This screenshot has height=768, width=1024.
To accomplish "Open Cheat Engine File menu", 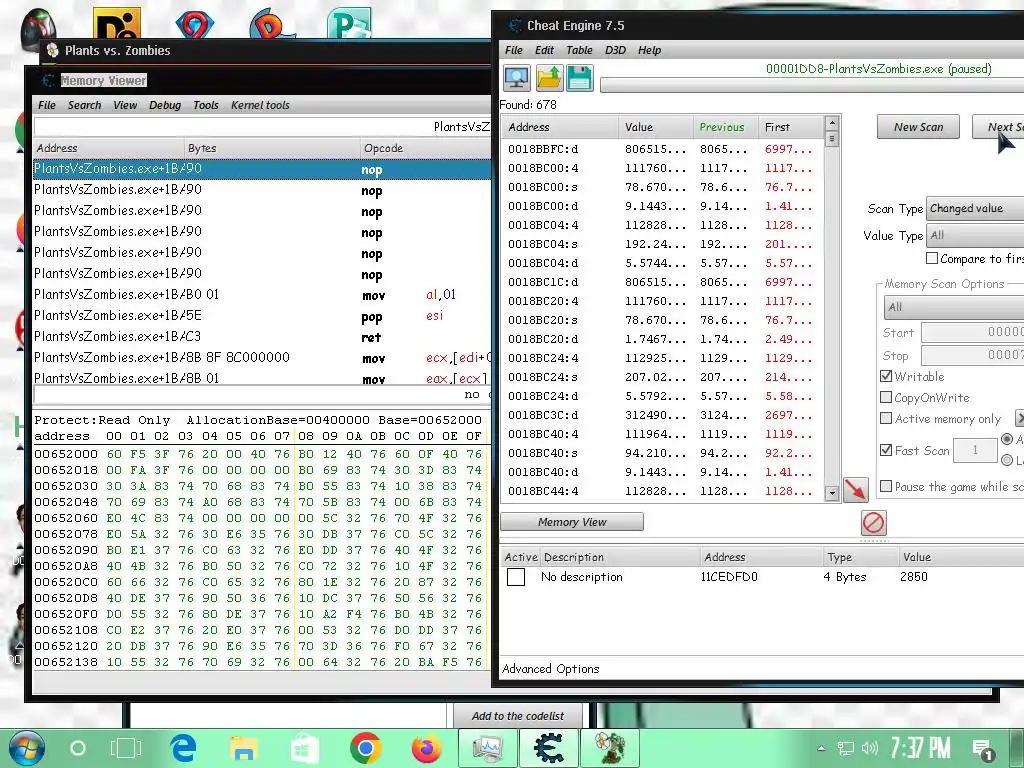I will (x=514, y=50).
